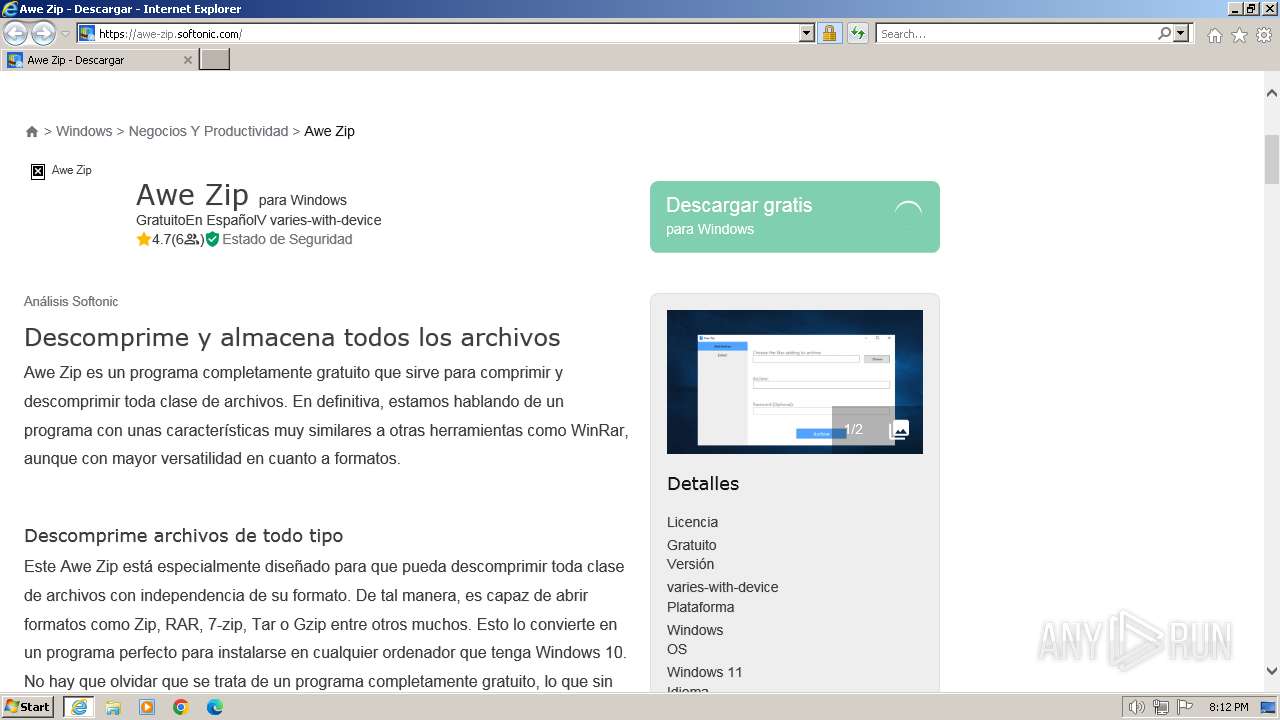Open the search provider dropdown arrow

pos(1181,34)
